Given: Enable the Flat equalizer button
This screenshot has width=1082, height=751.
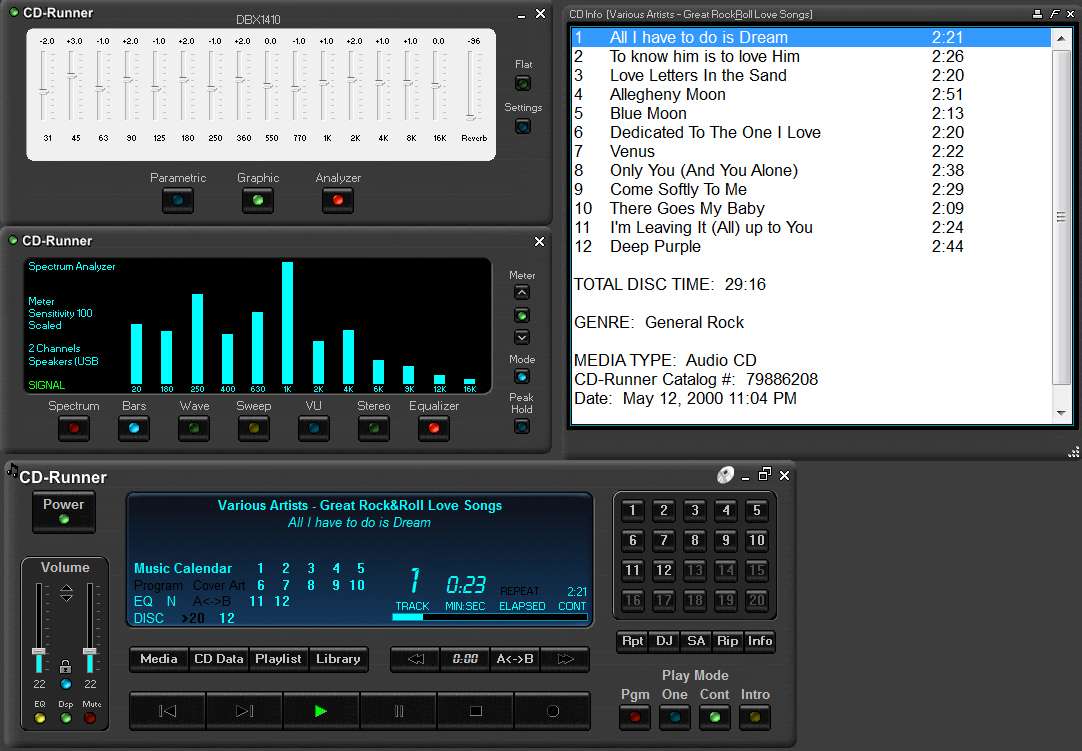Looking at the screenshot, I should click(x=523, y=84).
